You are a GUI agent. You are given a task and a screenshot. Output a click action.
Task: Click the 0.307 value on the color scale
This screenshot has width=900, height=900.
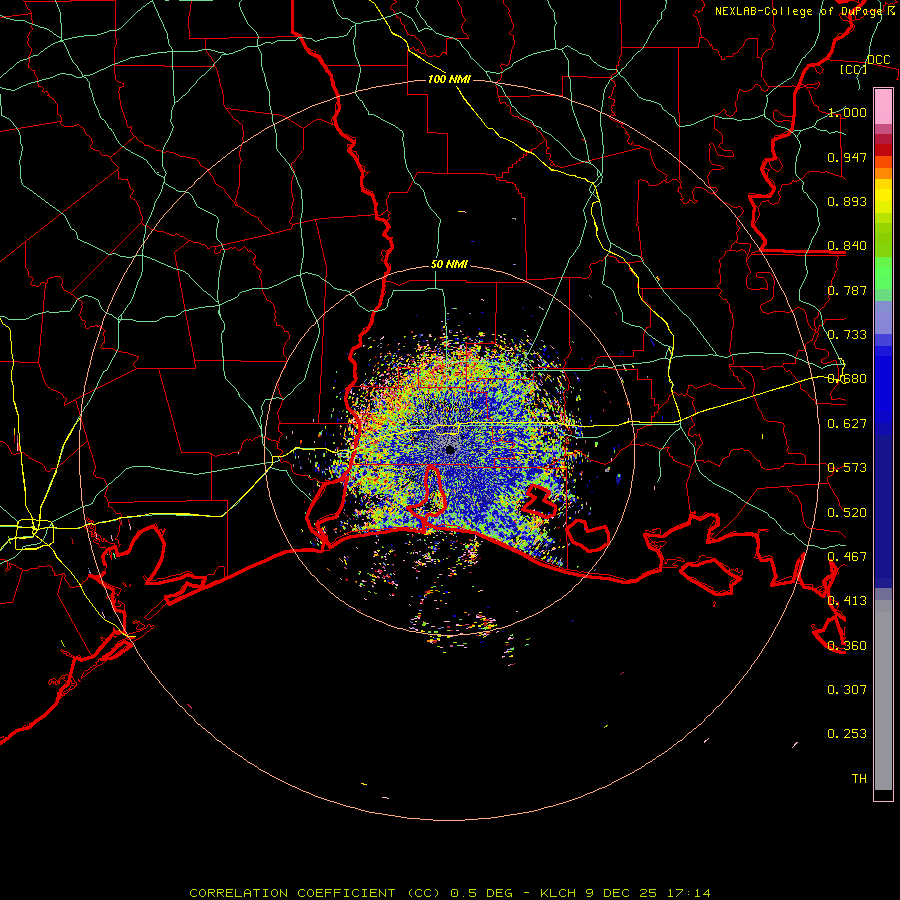847,690
